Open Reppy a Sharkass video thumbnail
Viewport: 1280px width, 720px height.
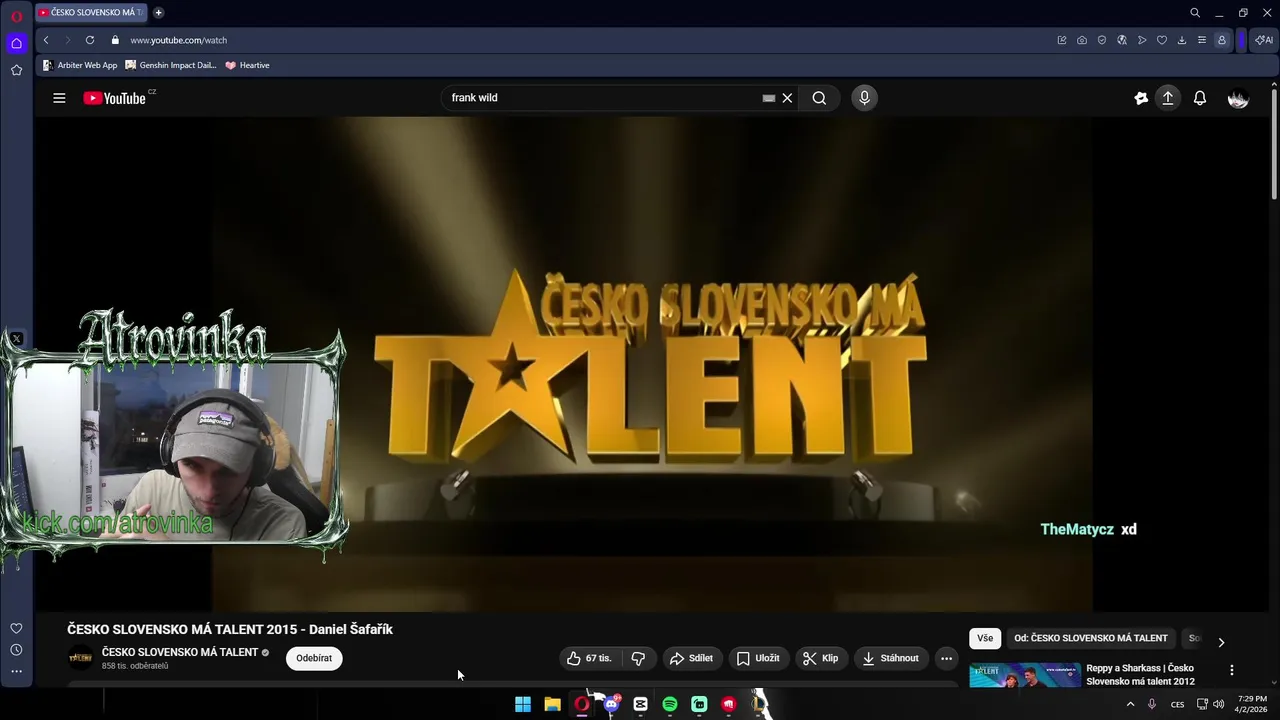click(x=1025, y=675)
